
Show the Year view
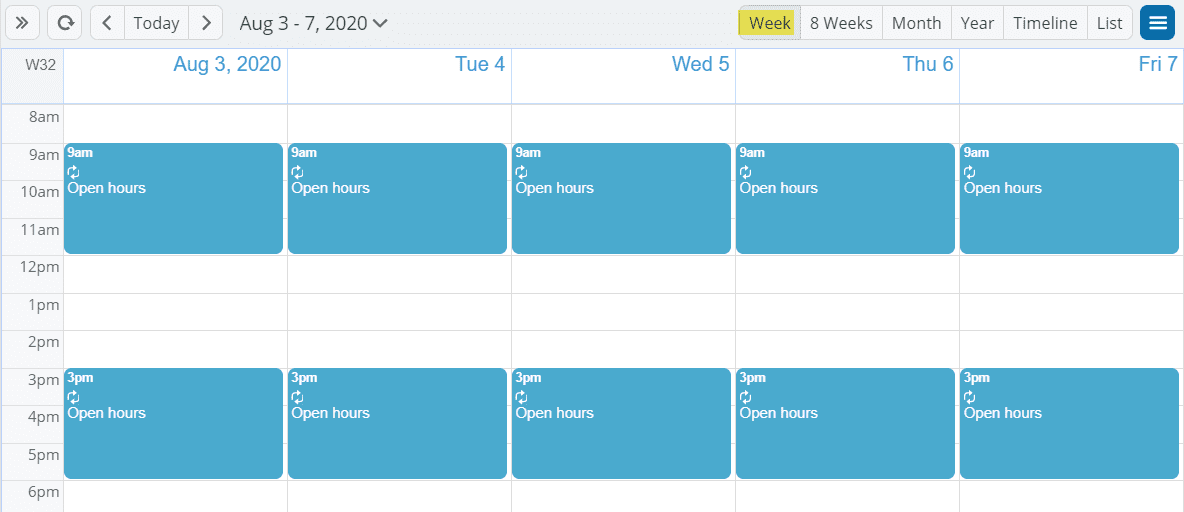[x=977, y=23]
